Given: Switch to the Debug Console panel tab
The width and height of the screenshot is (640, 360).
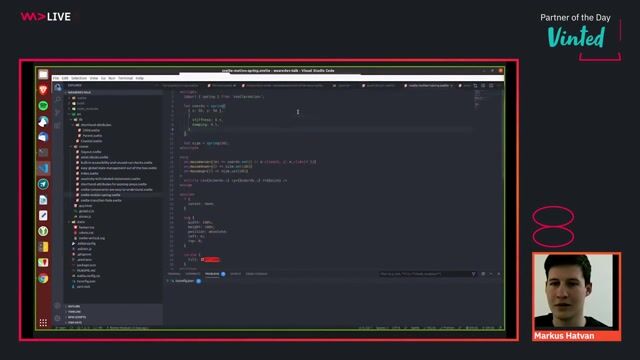Looking at the screenshot, I should [256, 274].
